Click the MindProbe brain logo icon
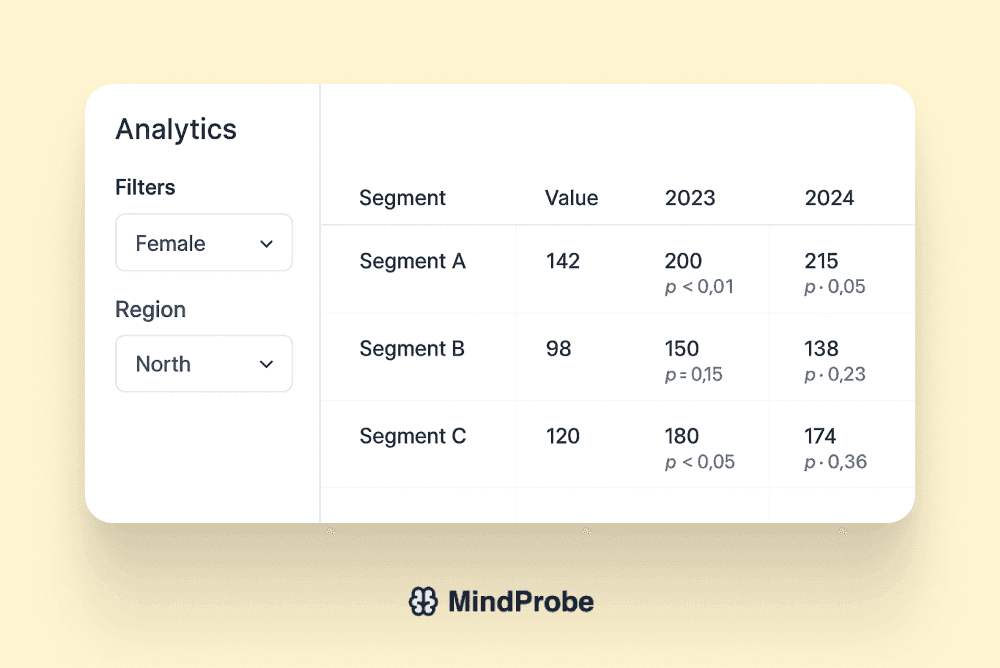The height and width of the screenshot is (668, 1000). click(424, 601)
